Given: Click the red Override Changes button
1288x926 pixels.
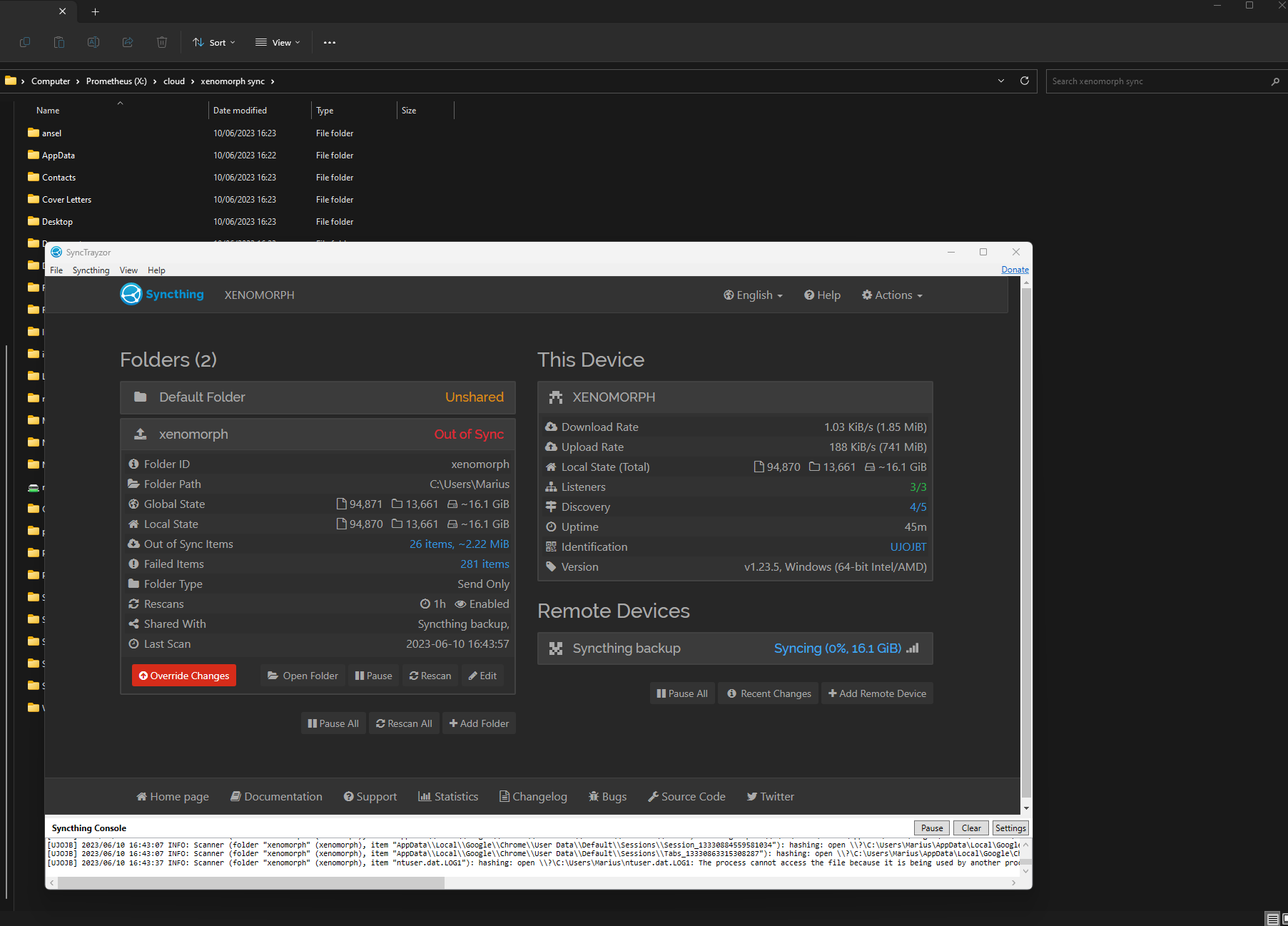Looking at the screenshot, I should (184, 676).
